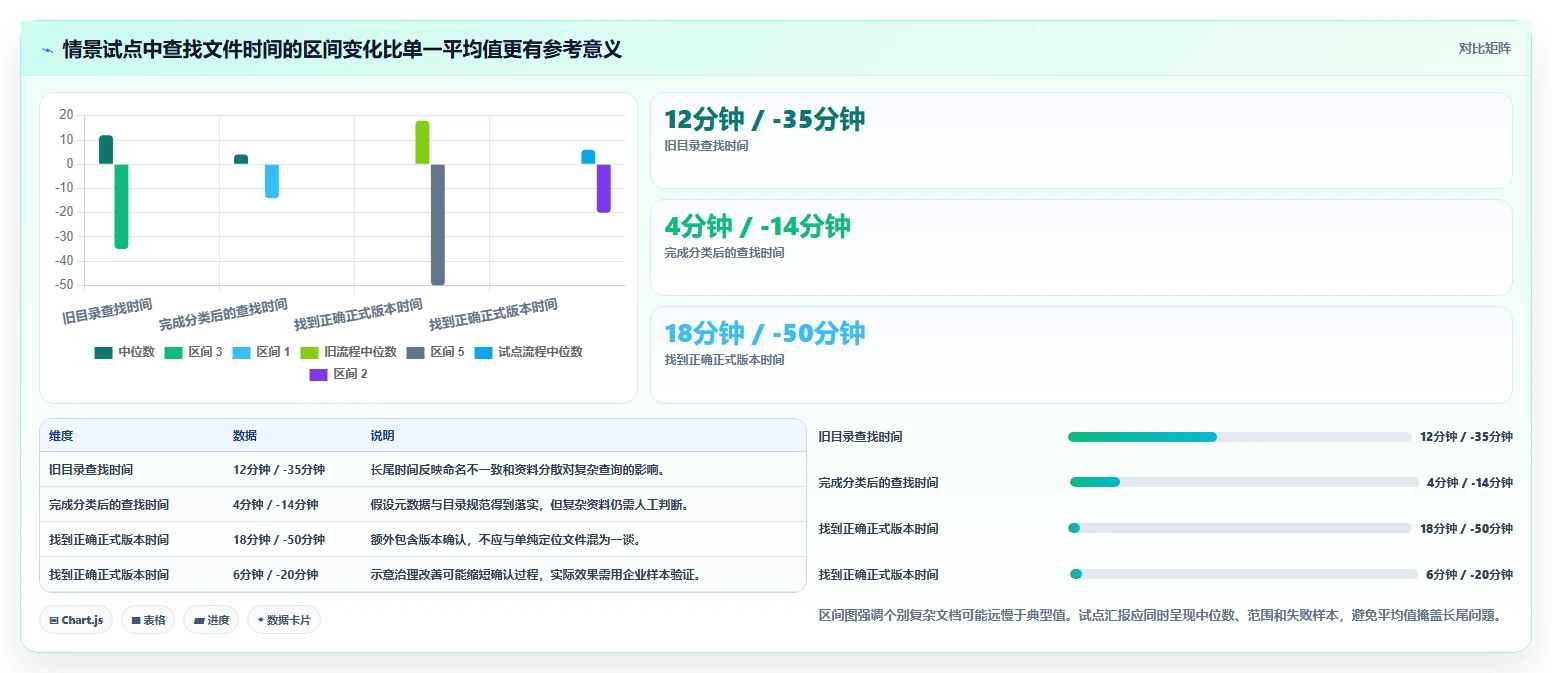The width and height of the screenshot is (1552, 673).
Task: Click the lightning icon beside the card title
Action: (x=47, y=50)
